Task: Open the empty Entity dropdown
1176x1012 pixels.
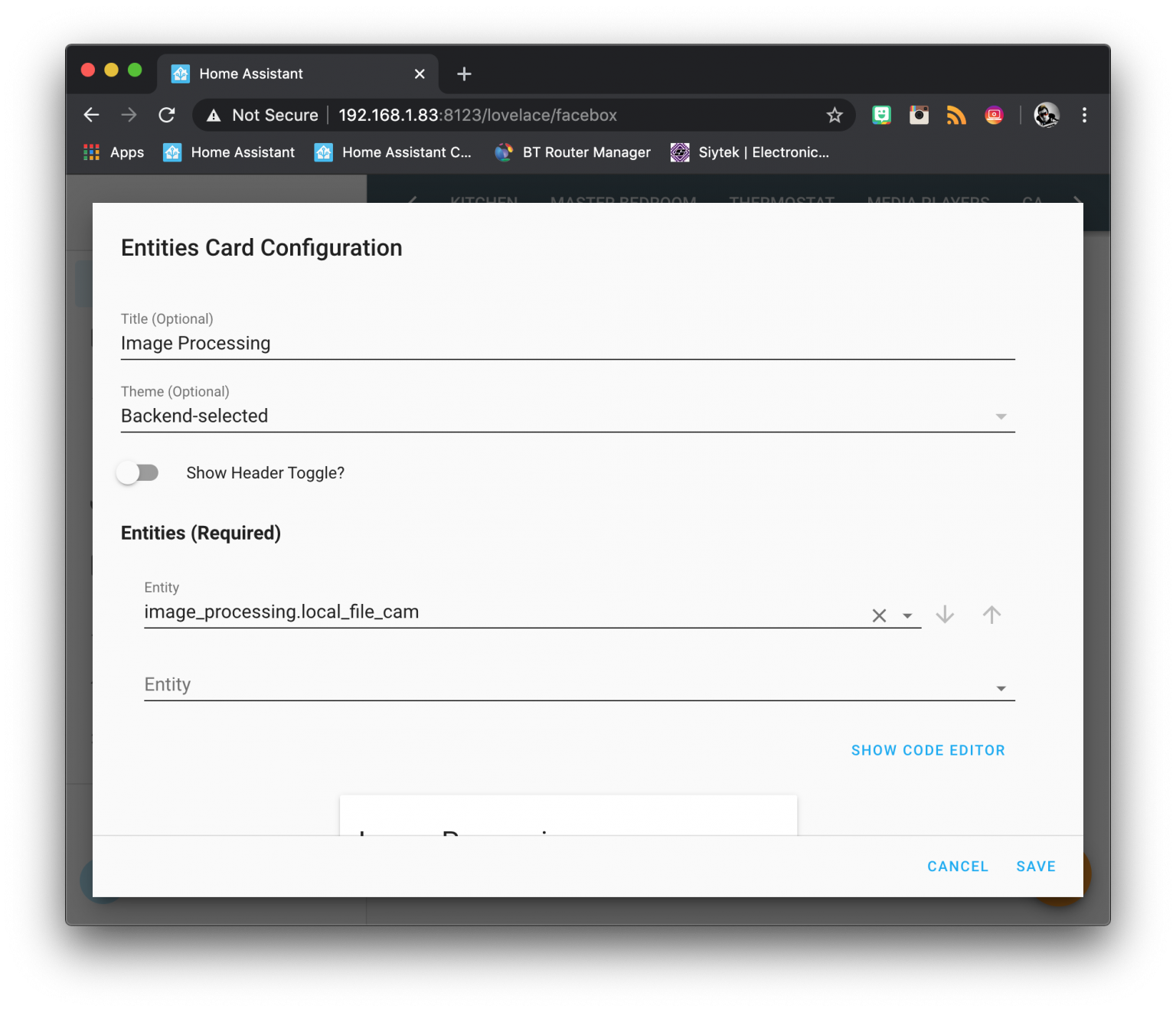Action: [x=1001, y=687]
